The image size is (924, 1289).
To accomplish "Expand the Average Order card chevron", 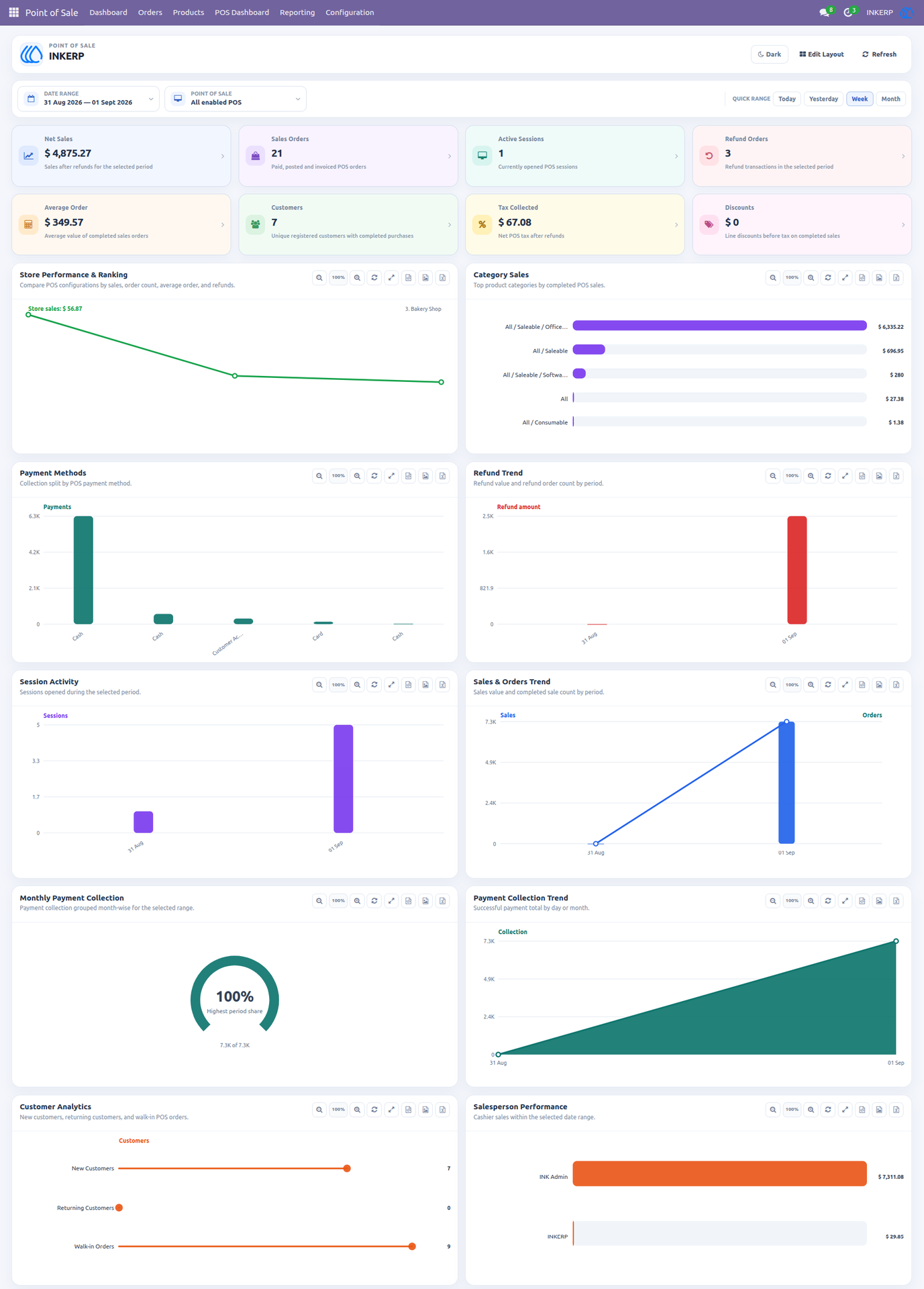I will tap(223, 225).
